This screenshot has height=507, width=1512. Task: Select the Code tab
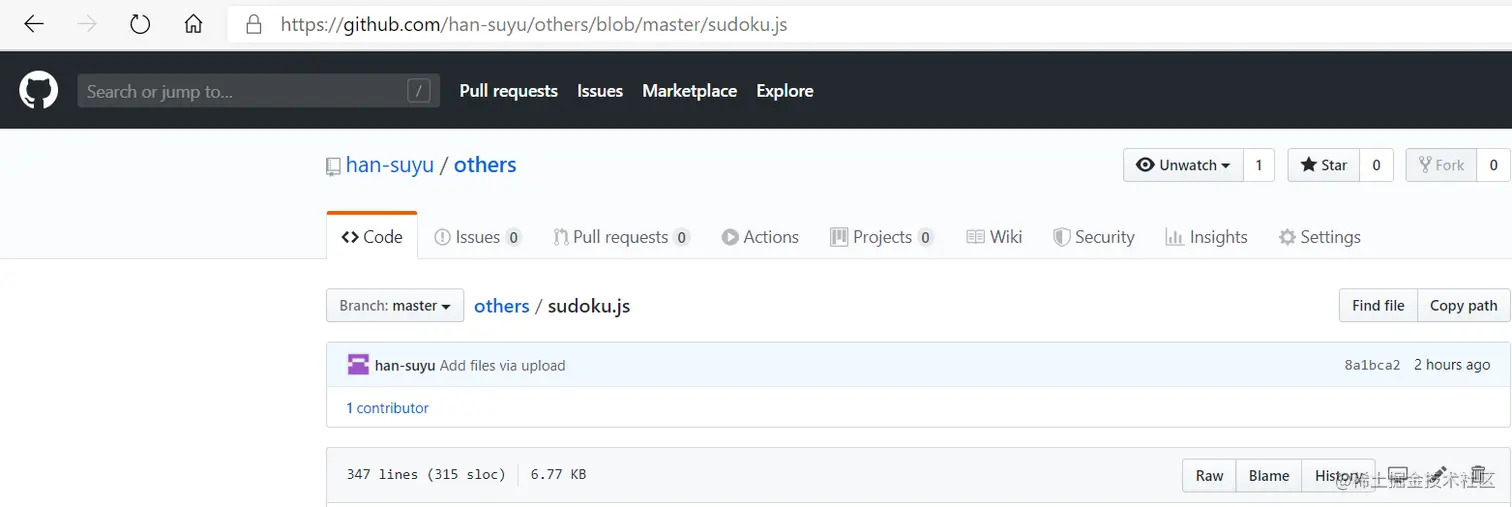[372, 237]
